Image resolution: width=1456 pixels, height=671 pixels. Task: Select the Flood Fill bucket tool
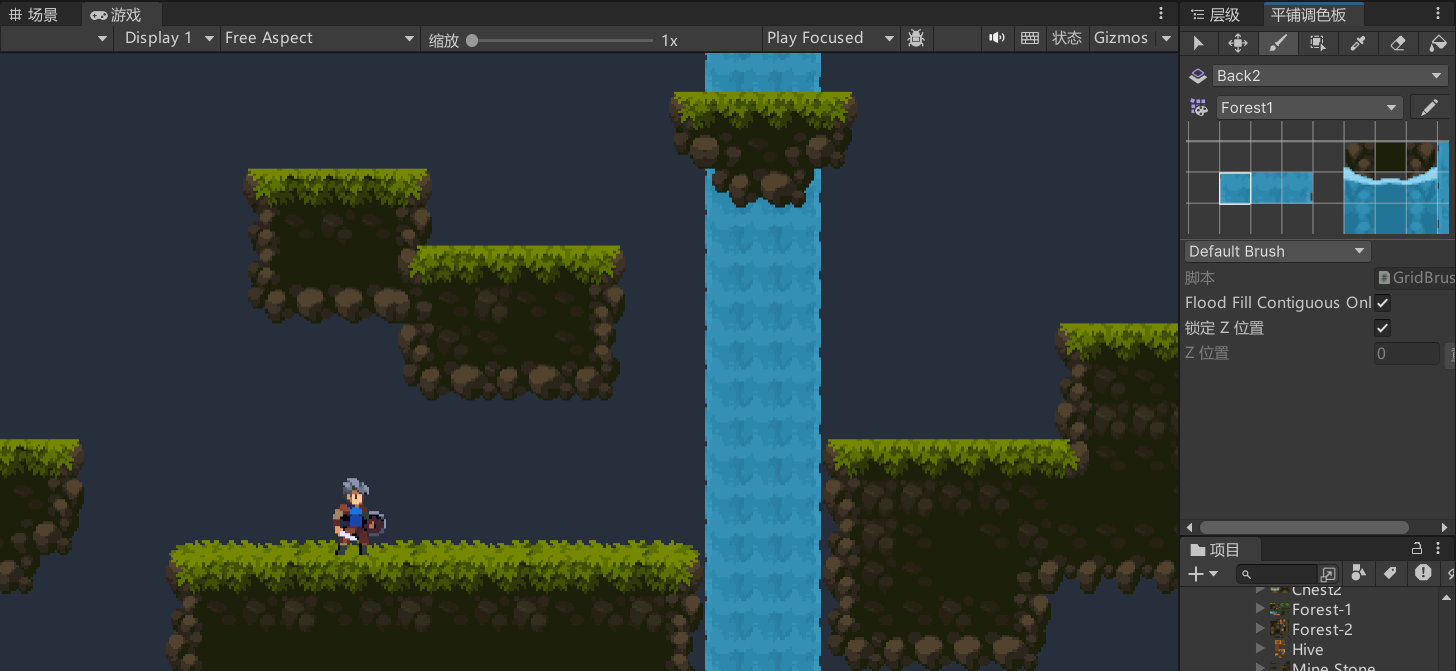(1437, 43)
